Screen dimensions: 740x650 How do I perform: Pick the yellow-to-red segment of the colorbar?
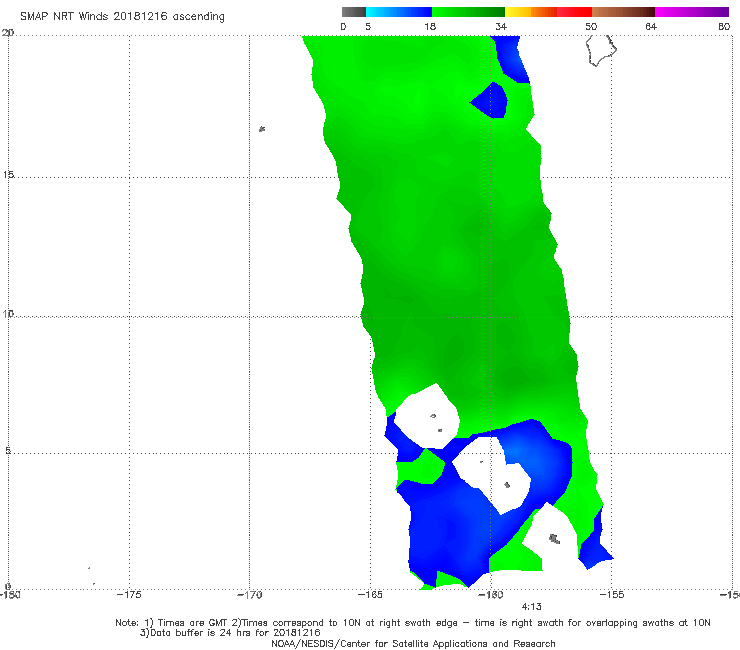point(548,12)
